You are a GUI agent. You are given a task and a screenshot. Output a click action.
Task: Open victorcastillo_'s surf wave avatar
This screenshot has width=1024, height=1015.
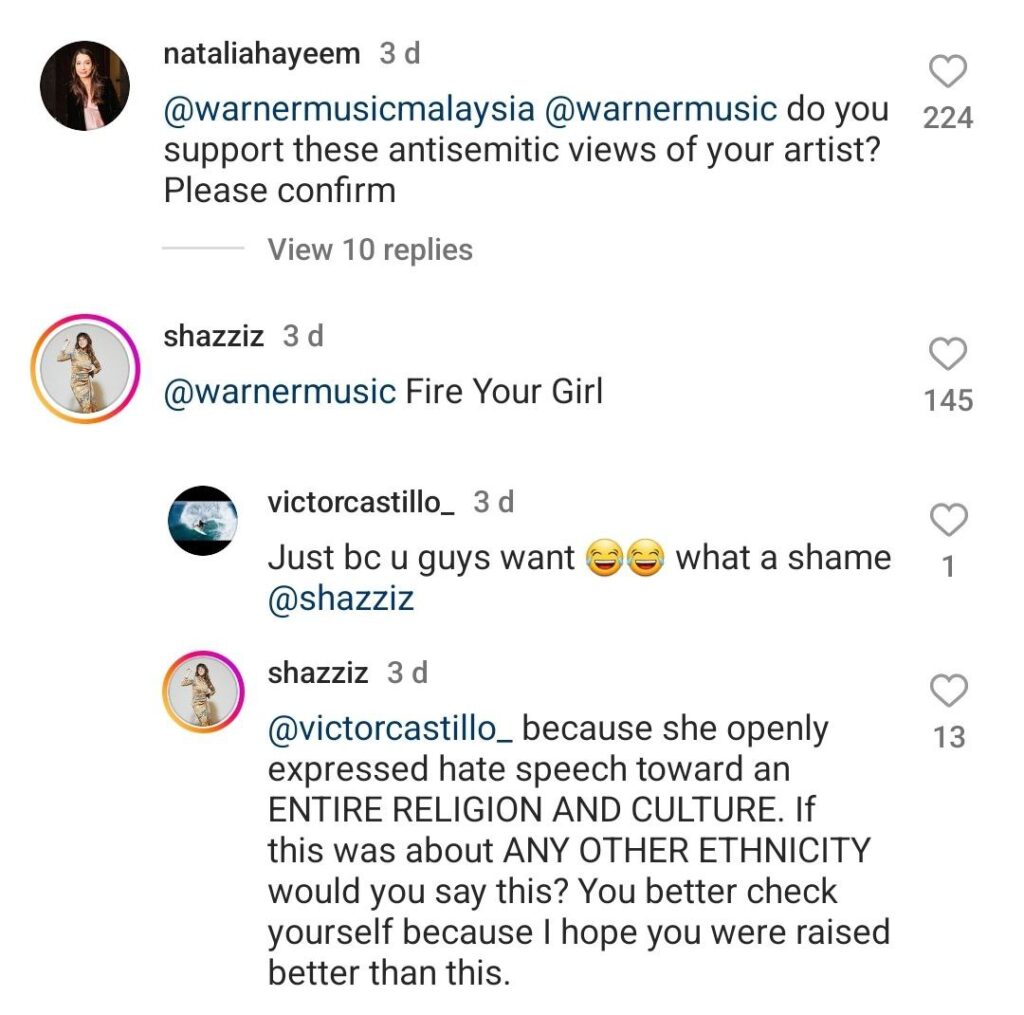coord(203,522)
